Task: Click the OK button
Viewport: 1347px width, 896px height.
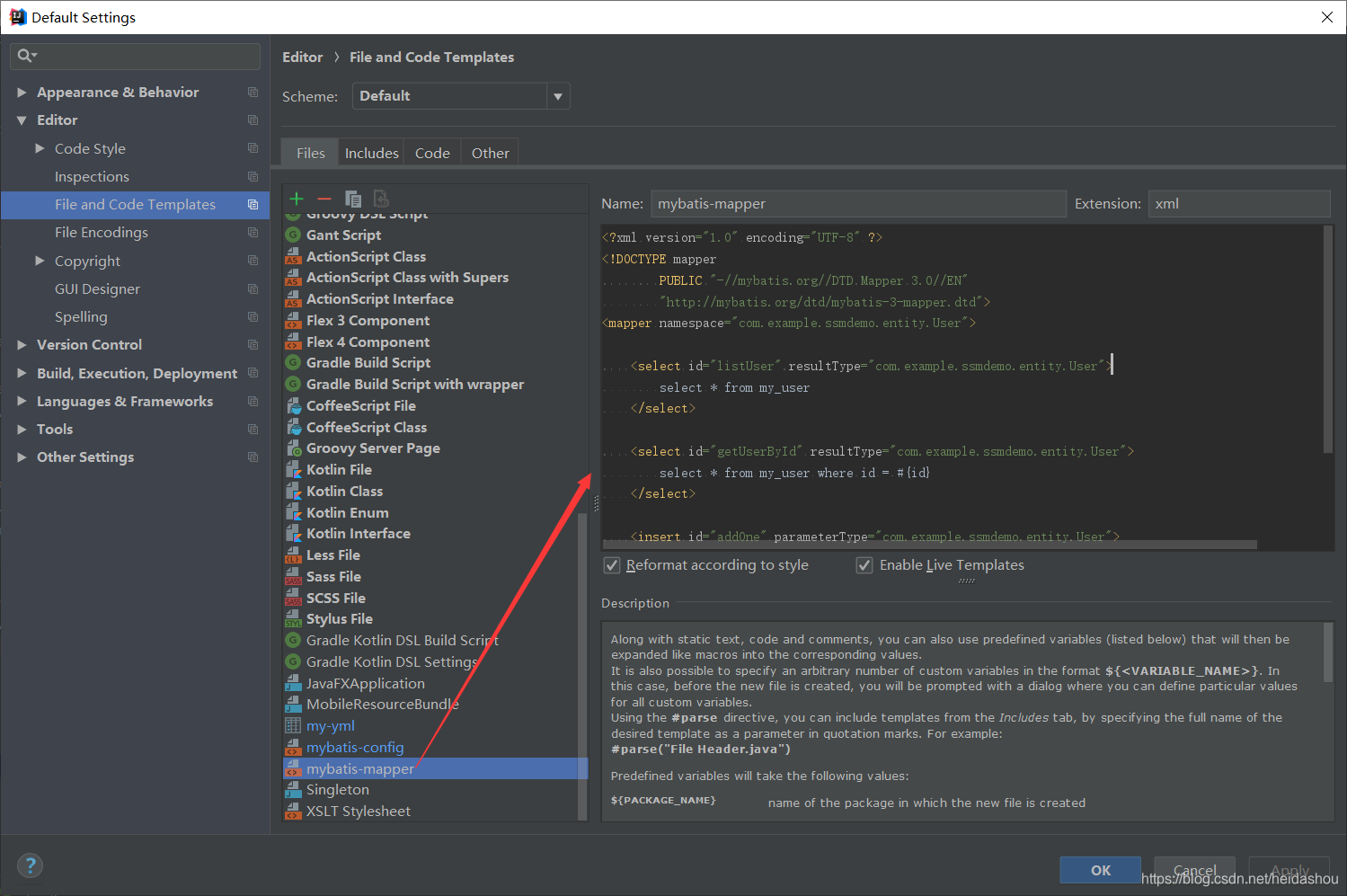Action: pyautogui.click(x=1101, y=870)
